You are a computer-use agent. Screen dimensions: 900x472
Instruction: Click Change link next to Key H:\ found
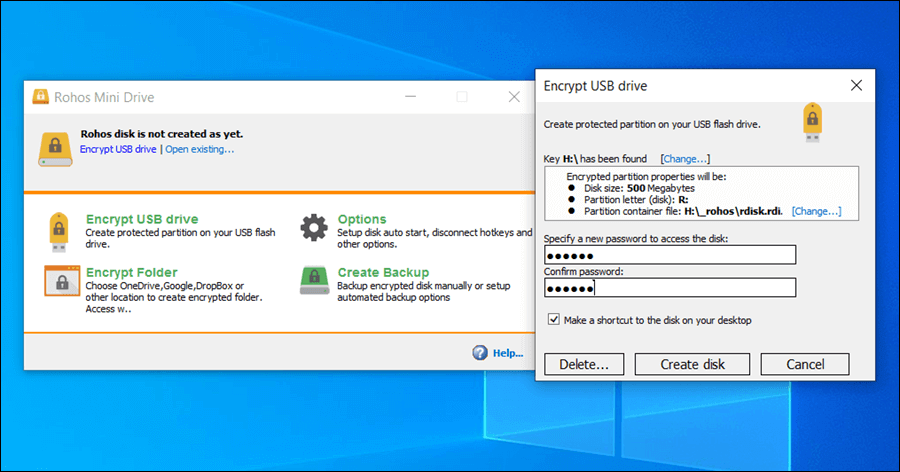pyautogui.click(x=685, y=158)
